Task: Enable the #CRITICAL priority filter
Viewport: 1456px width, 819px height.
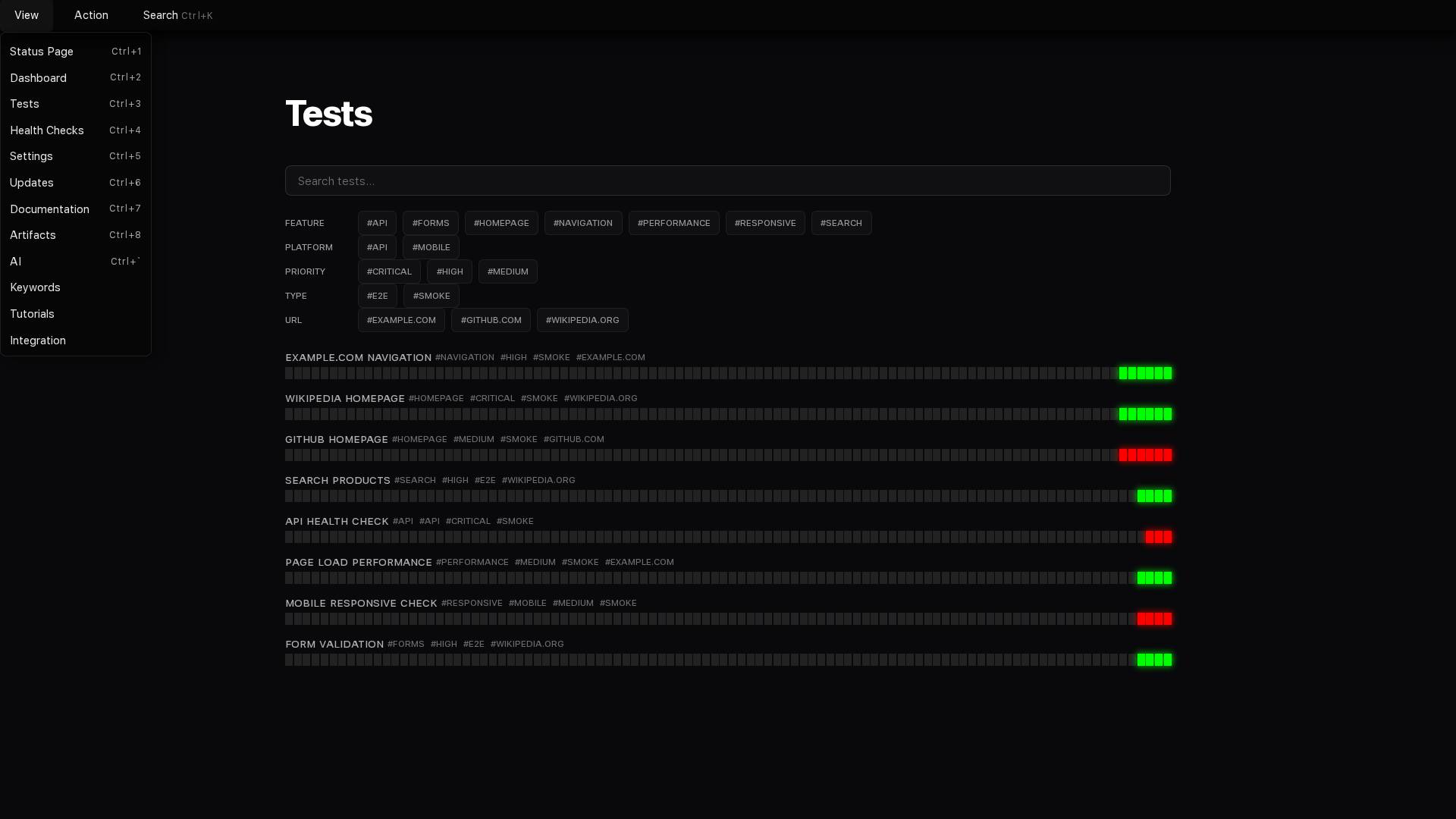Action: 389,271
